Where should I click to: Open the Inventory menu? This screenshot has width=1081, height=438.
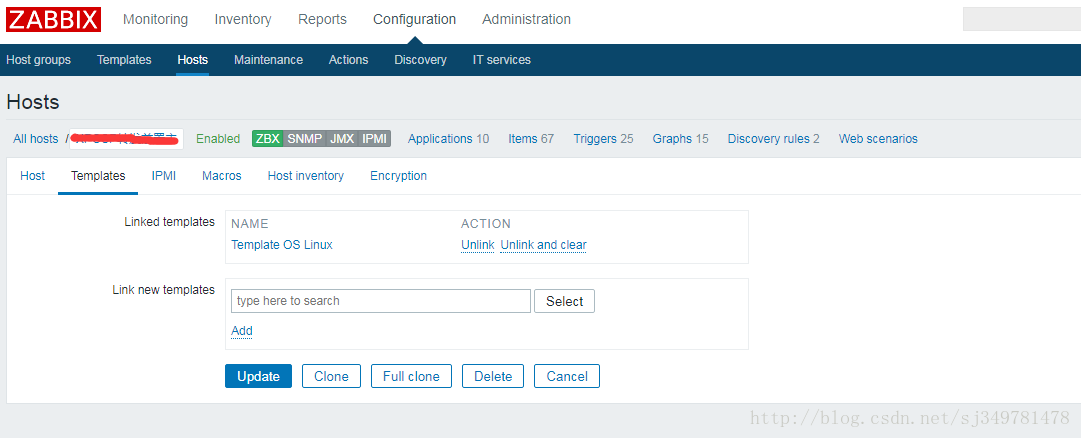[243, 19]
